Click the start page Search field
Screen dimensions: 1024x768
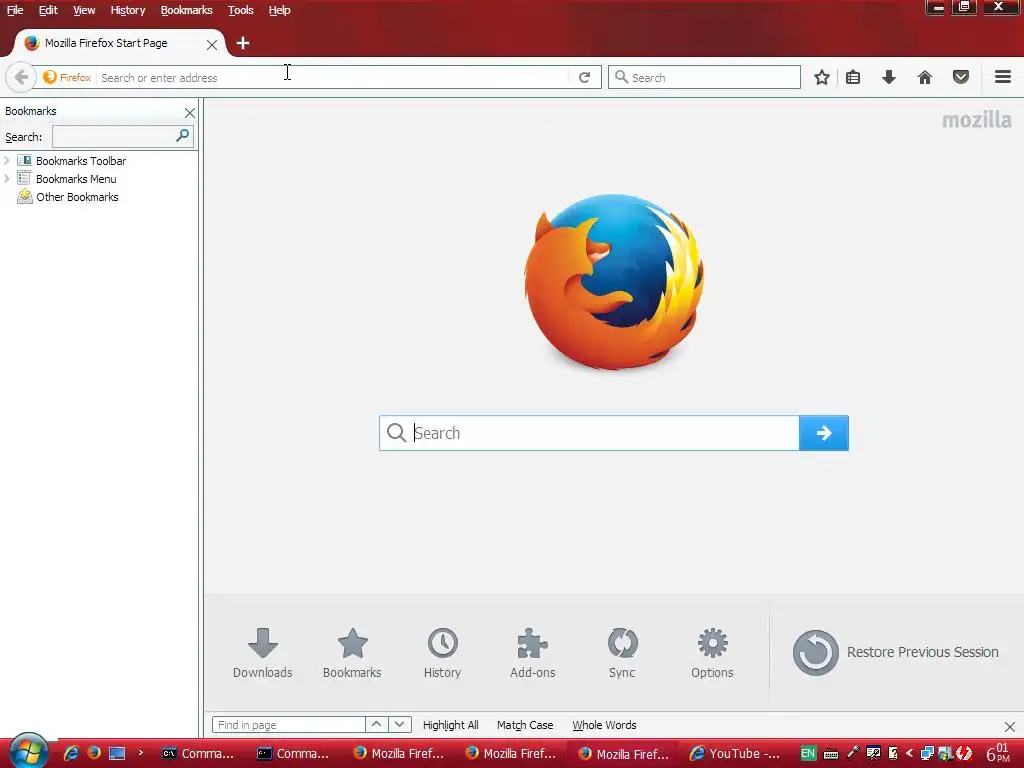pos(589,433)
